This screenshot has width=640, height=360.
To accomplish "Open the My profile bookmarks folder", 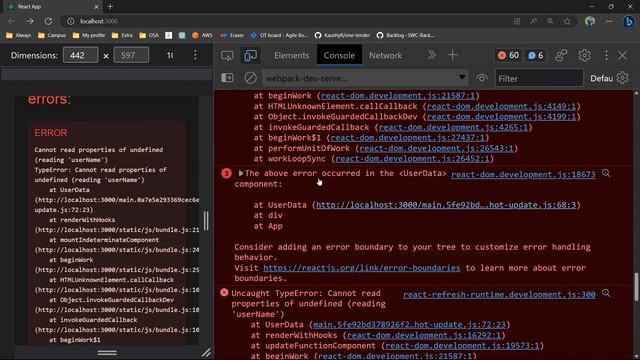I will [x=89, y=36].
